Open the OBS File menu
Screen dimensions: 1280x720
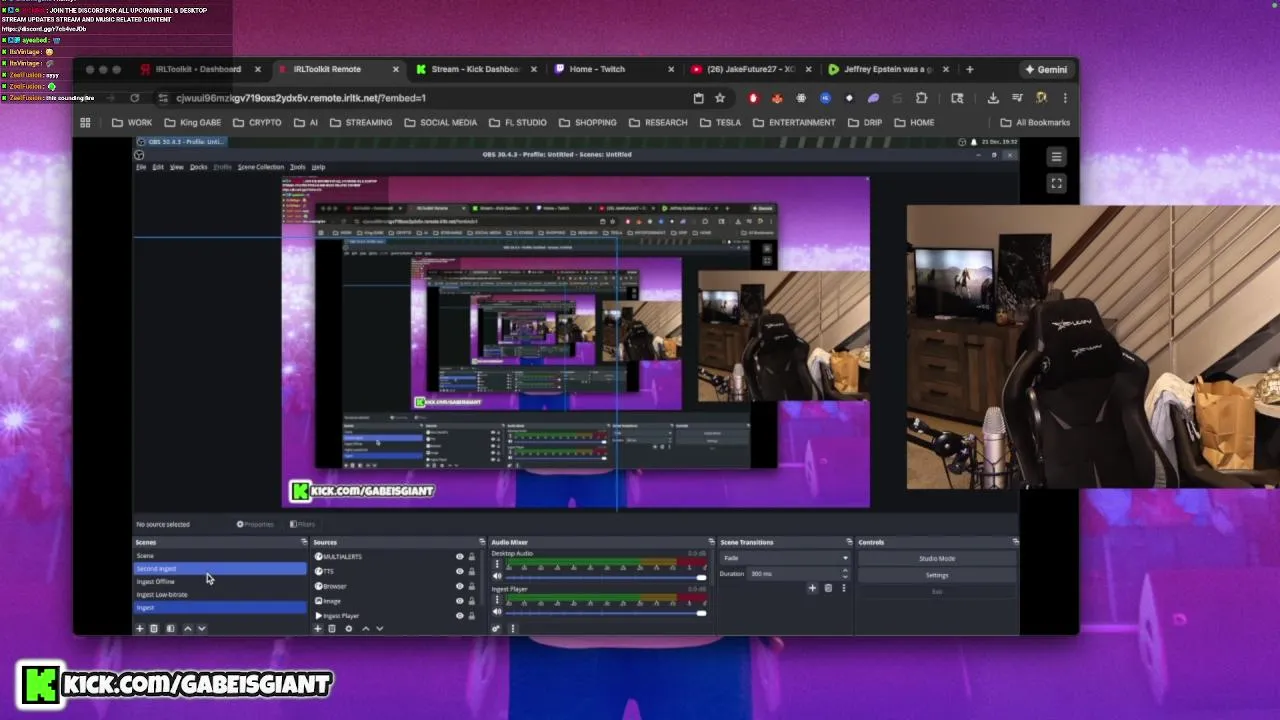click(141, 167)
